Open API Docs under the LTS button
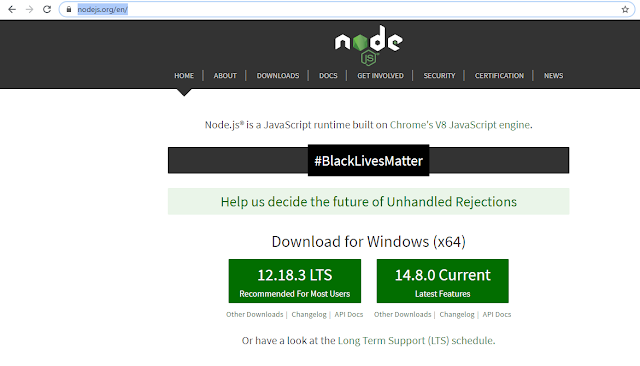640x366 pixels. [349, 315]
